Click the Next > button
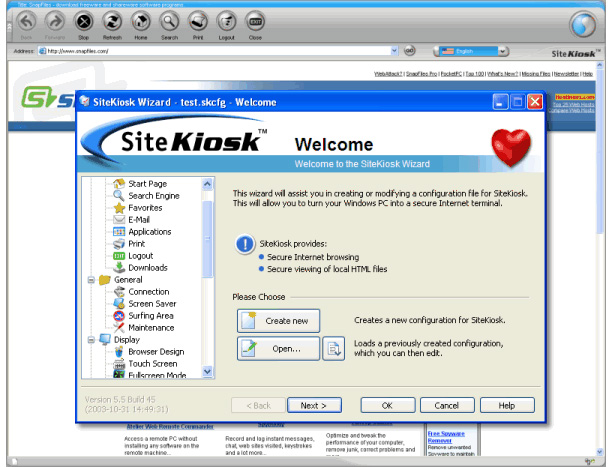612x467 pixels. (x=314, y=405)
